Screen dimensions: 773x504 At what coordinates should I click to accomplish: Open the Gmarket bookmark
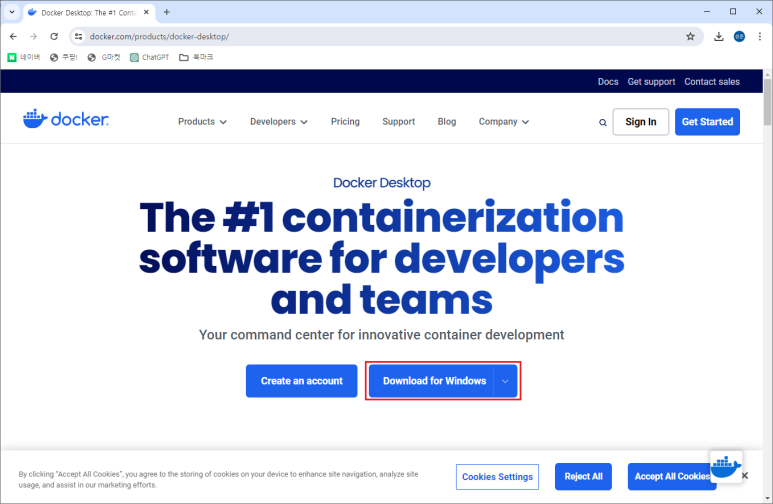tap(104, 57)
